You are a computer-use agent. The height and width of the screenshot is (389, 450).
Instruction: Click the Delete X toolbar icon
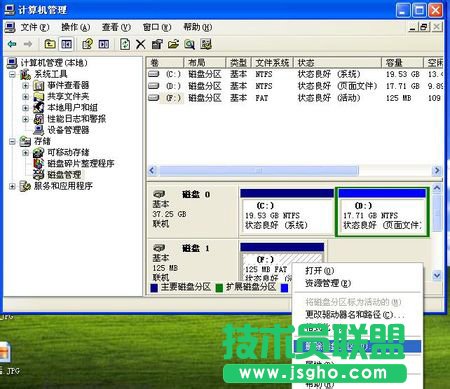click(x=141, y=44)
